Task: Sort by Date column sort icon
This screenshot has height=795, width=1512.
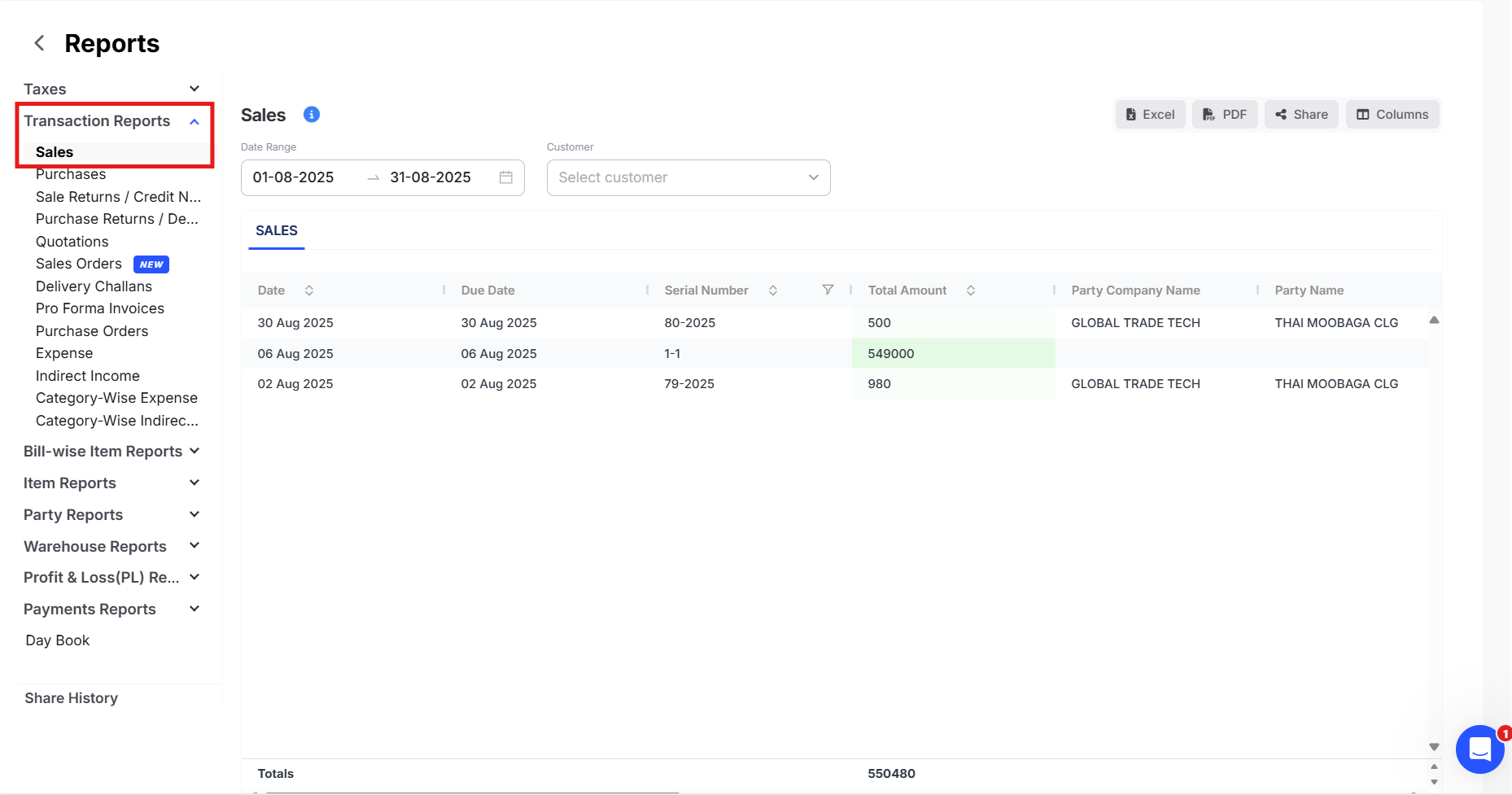Action: pos(309,290)
